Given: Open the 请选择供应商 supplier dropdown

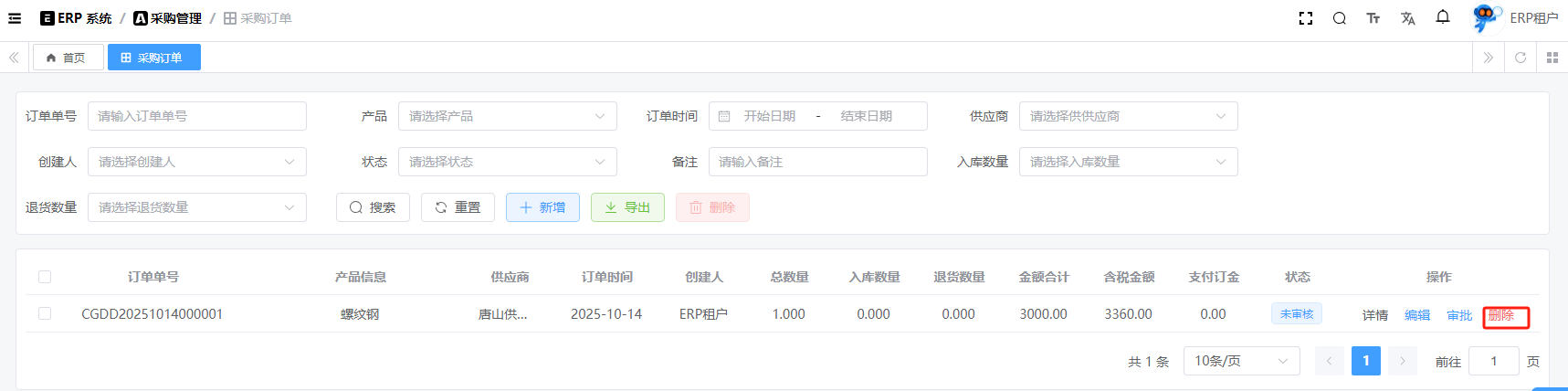Looking at the screenshot, I should click(x=1128, y=116).
